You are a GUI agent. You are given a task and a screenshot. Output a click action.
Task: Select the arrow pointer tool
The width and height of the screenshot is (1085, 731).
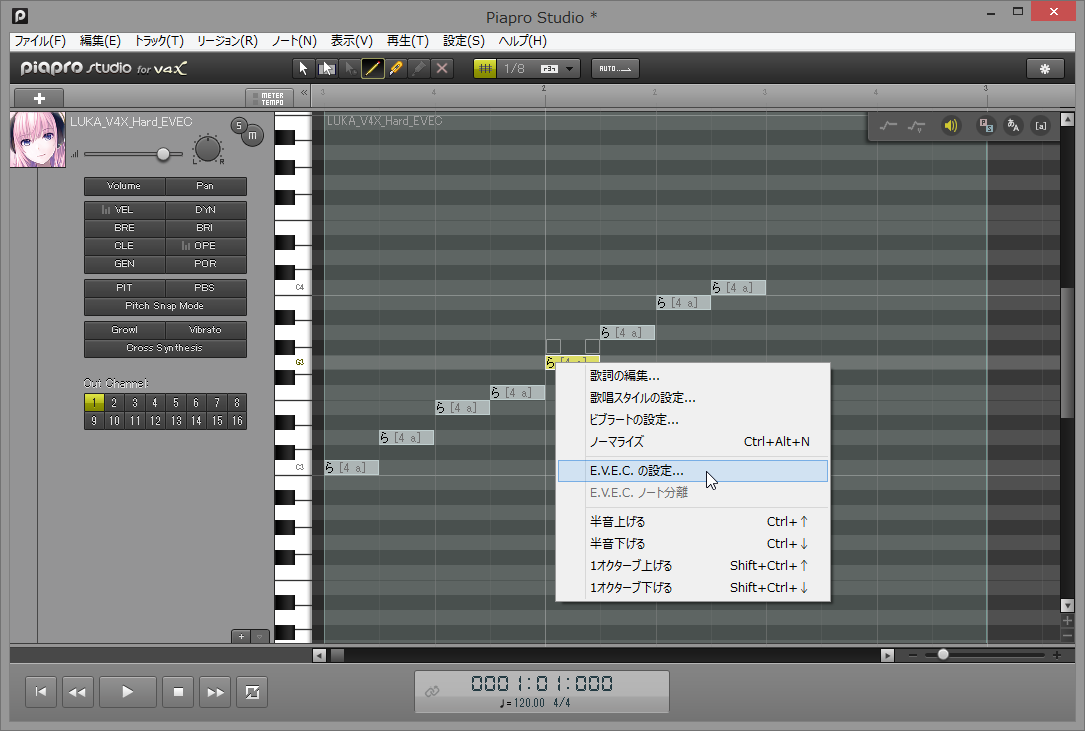point(303,69)
